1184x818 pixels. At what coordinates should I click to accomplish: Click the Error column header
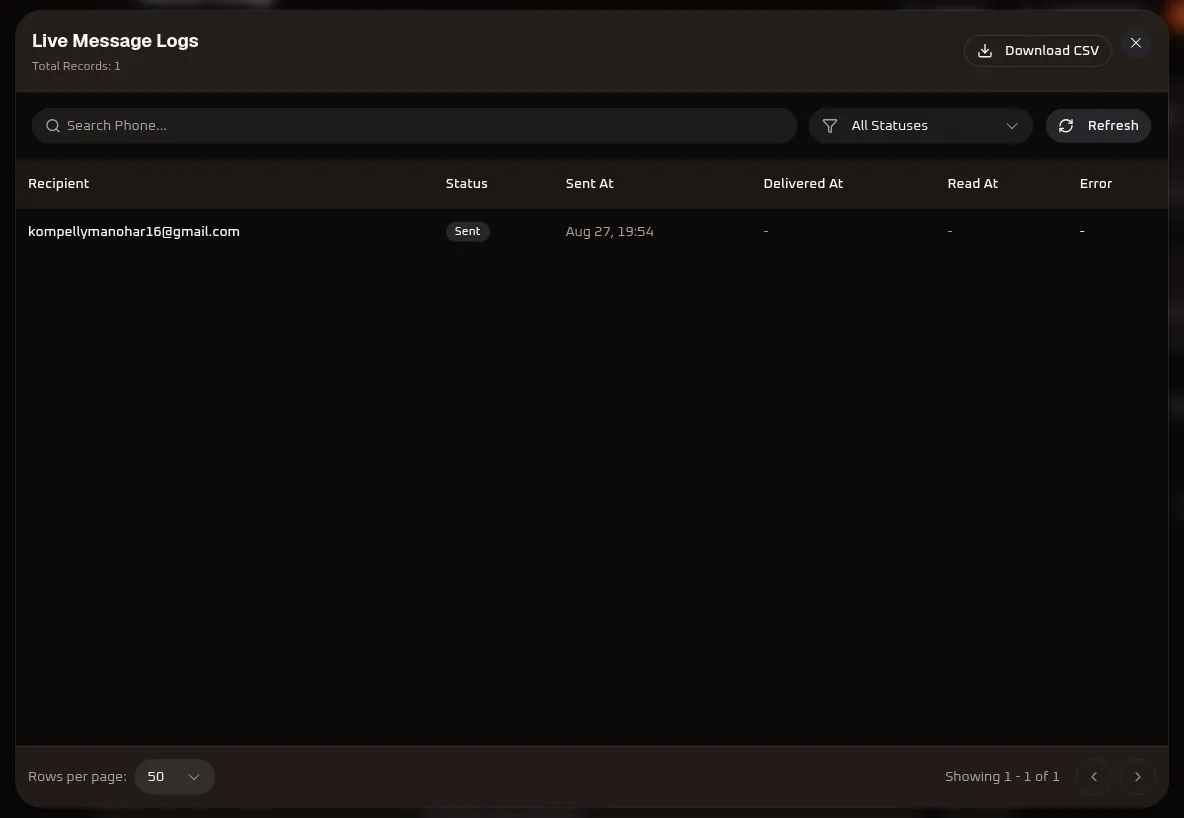point(1096,184)
